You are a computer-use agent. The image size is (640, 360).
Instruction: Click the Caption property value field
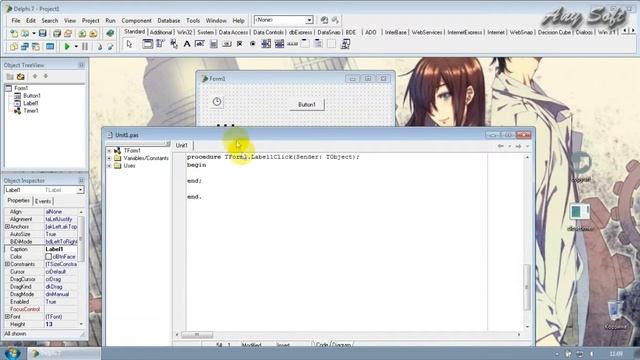(61, 249)
